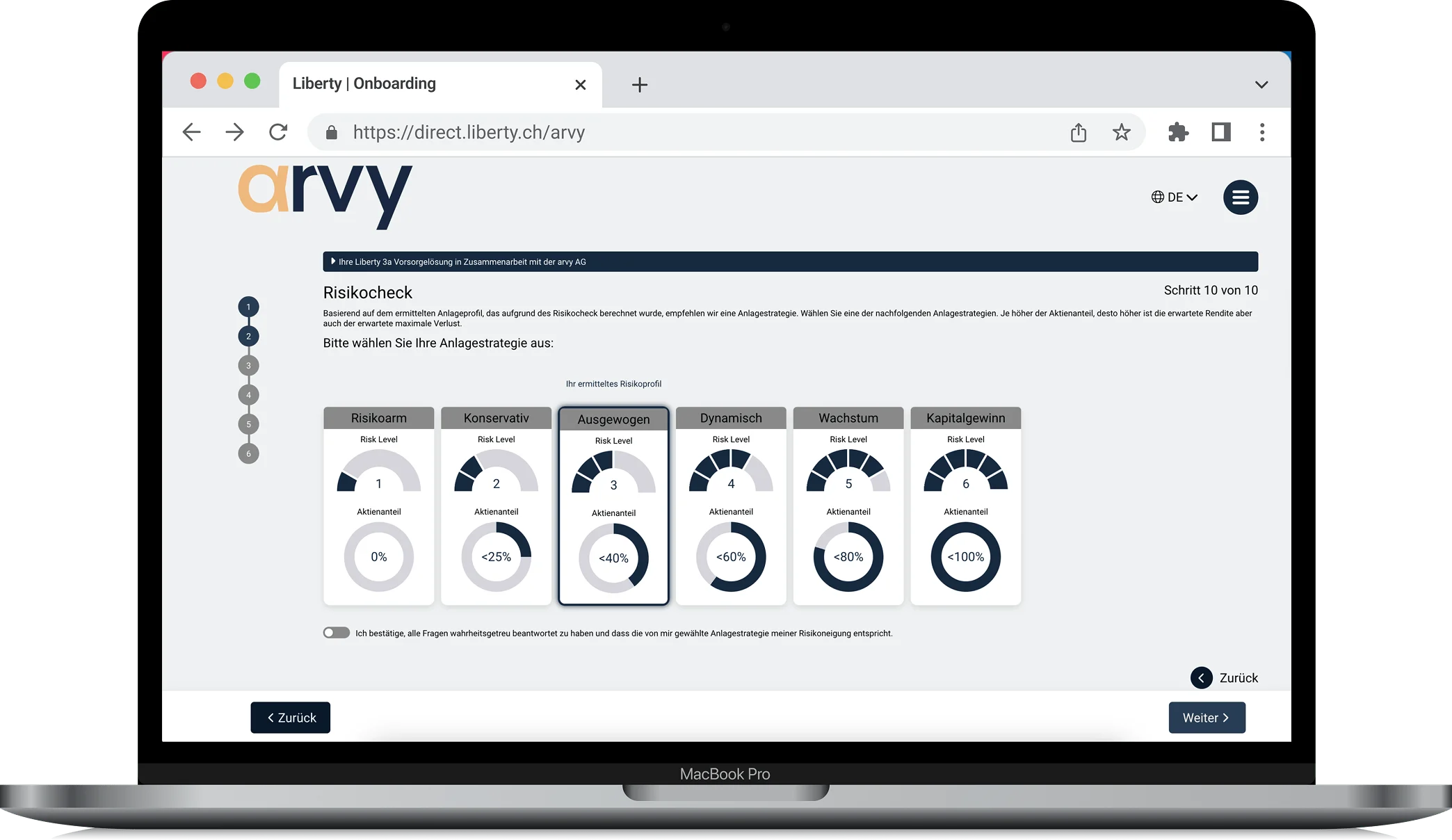Open a new browser tab
Screen dimensions: 1452x840
point(639,85)
